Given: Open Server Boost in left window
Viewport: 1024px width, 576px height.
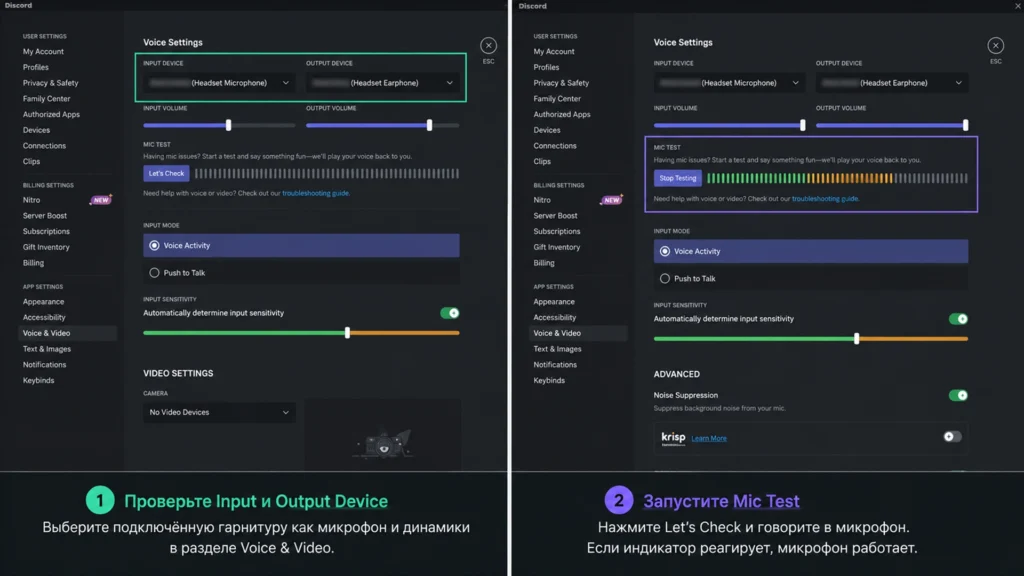Looking at the screenshot, I should pyautogui.click(x=44, y=216).
